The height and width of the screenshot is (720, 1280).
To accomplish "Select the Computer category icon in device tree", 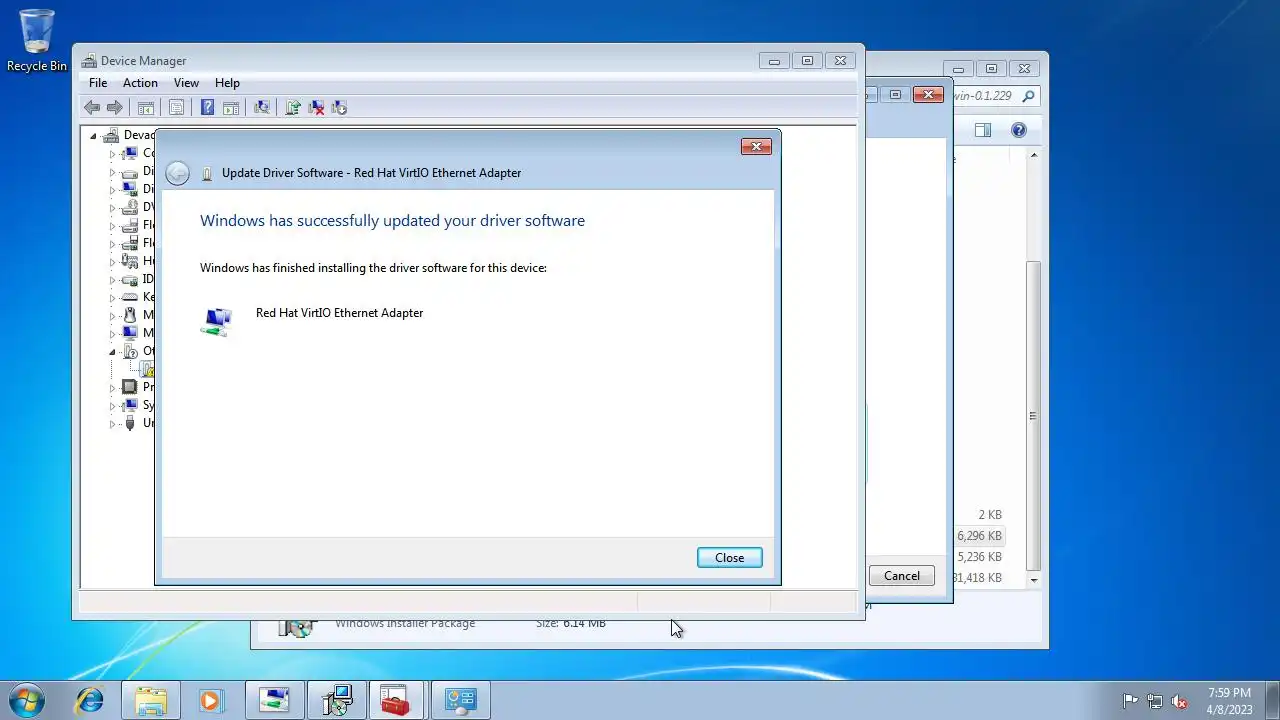I will pos(130,153).
